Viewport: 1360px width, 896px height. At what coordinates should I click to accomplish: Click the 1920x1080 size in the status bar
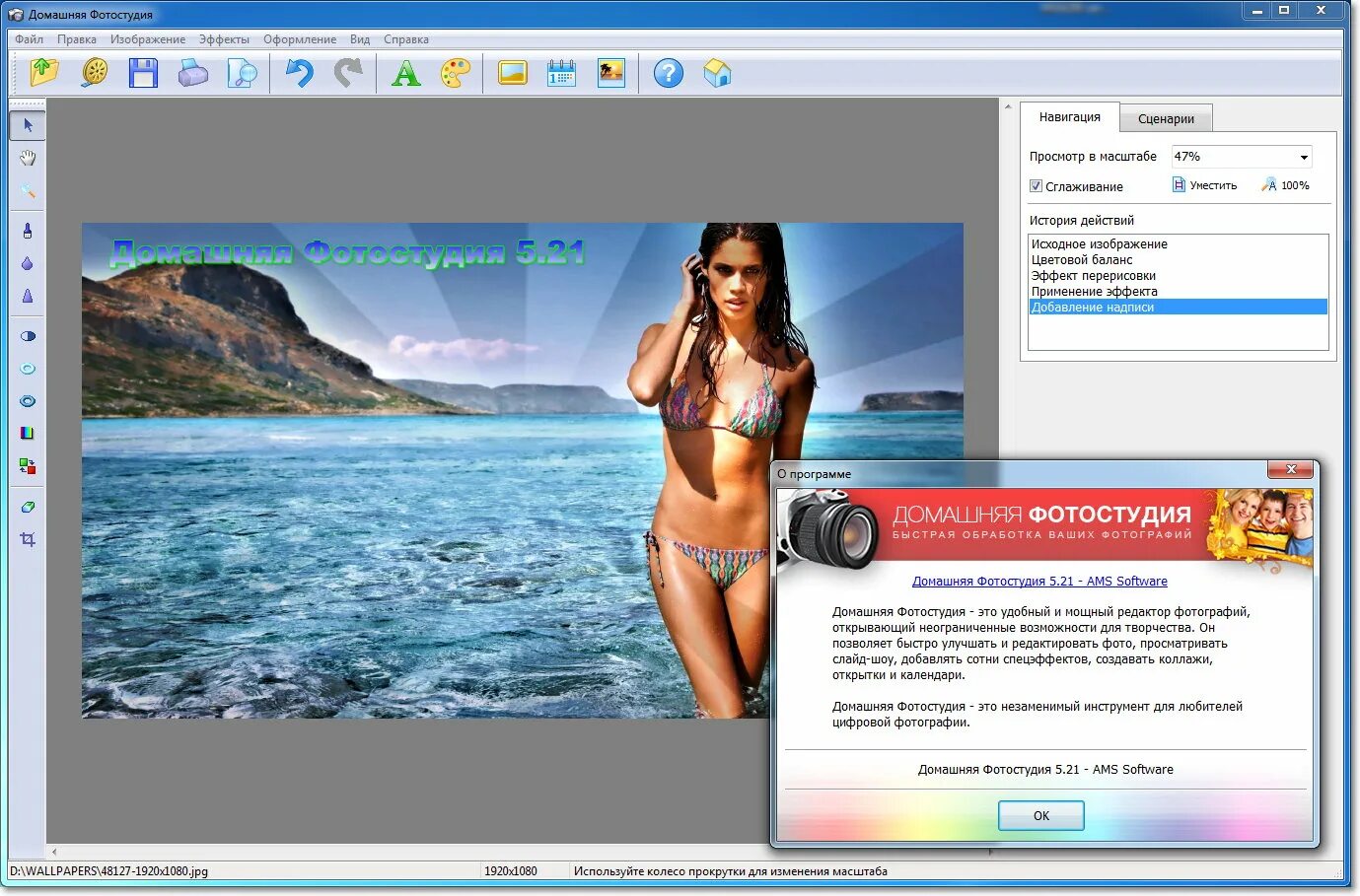tap(511, 871)
